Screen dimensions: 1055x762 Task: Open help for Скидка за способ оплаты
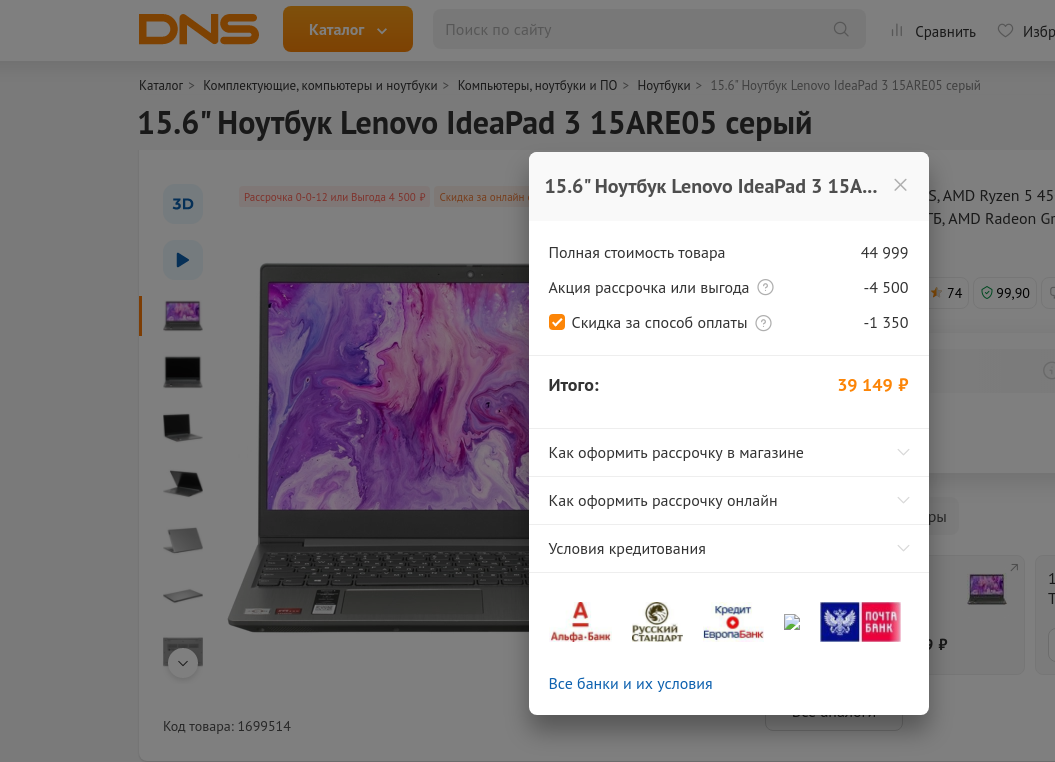point(763,323)
